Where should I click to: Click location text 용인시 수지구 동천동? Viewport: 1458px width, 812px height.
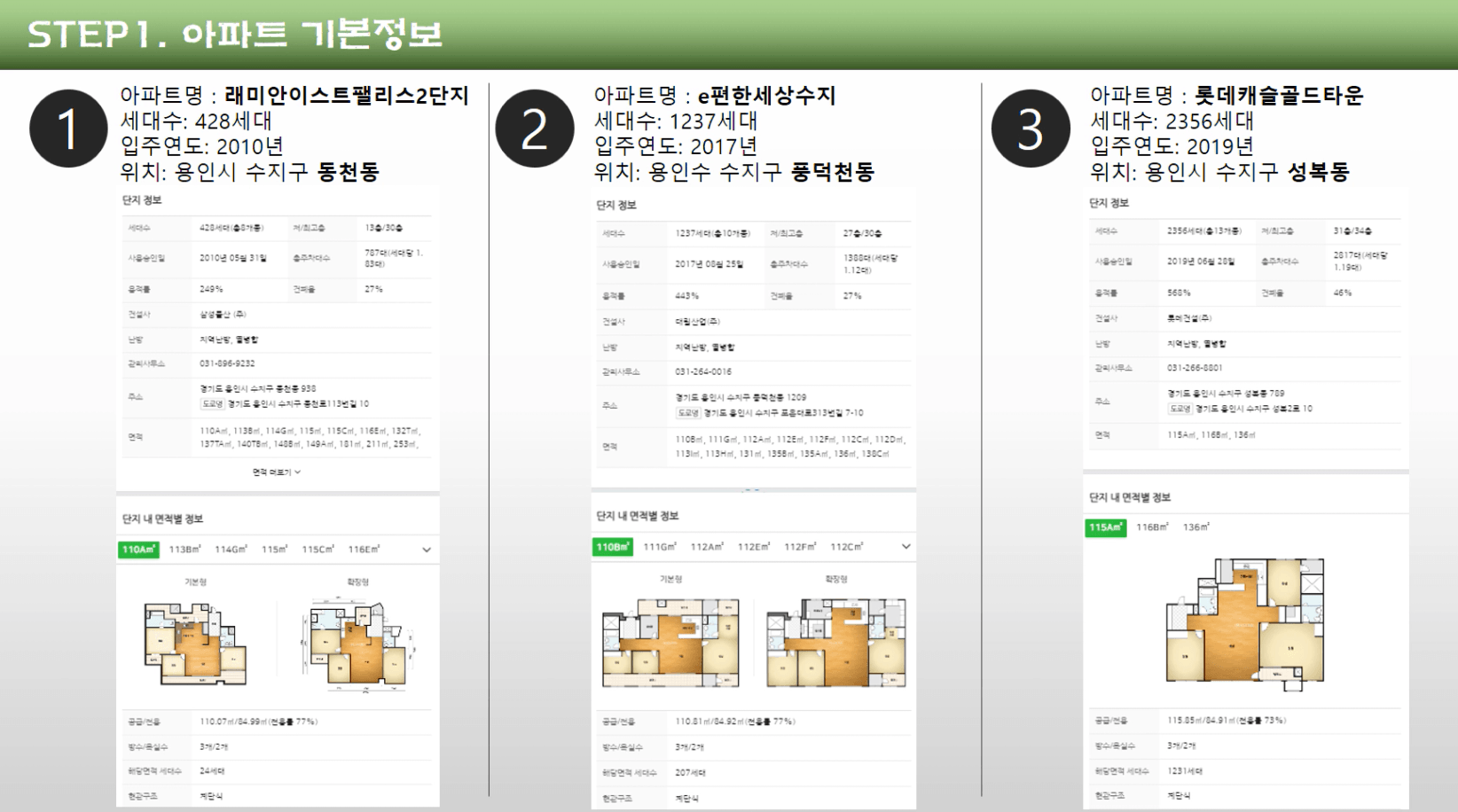(277, 172)
